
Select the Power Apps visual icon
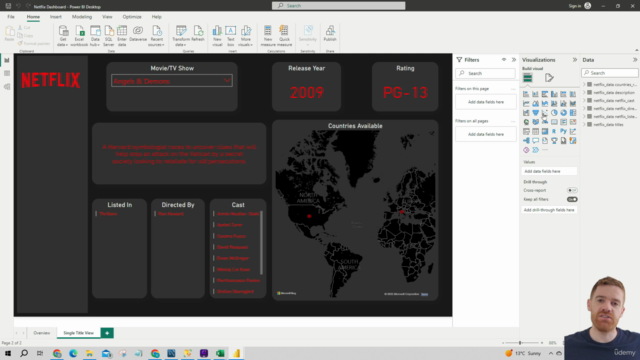[526, 150]
